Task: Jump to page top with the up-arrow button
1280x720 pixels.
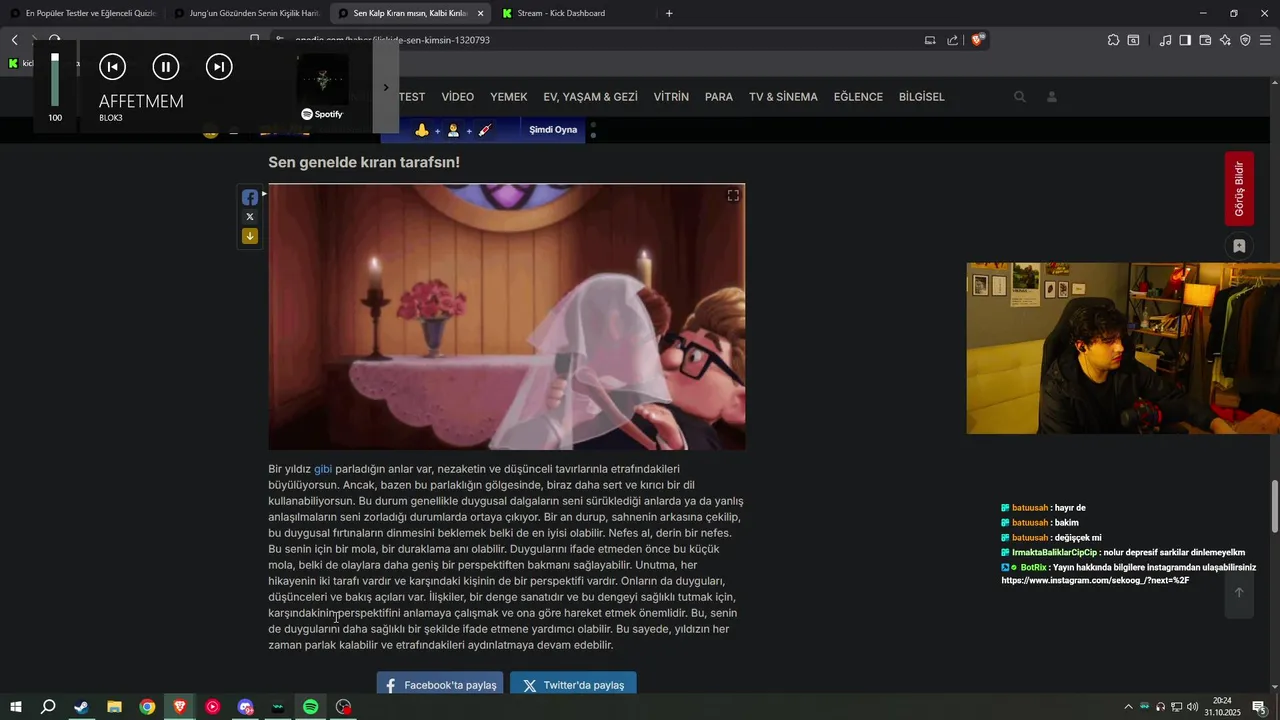Action: tap(1239, 593)
